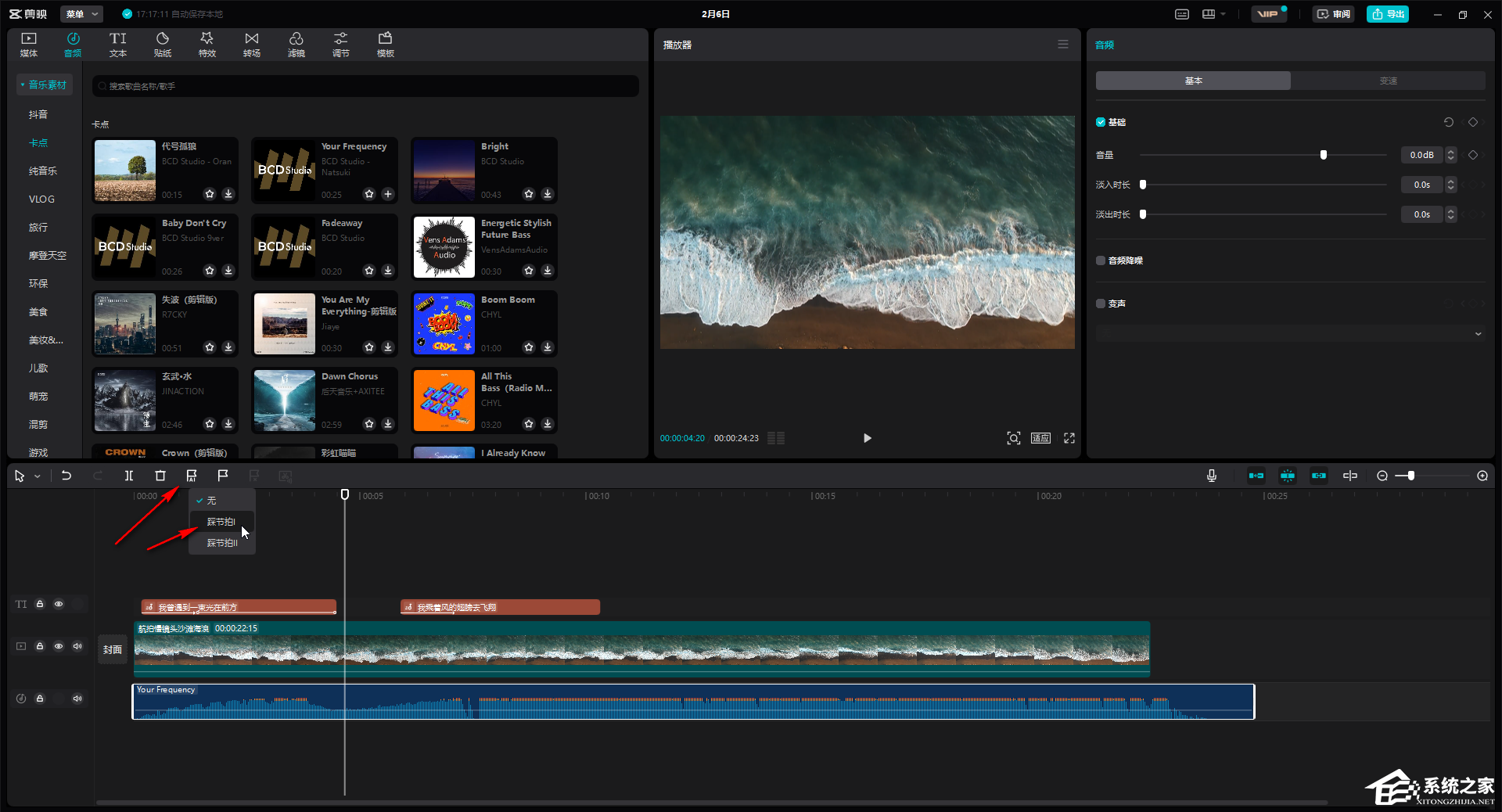Favorite the Fadeaway track with star icon
This screenshot has height=812, width=1502.
point(369,271)
